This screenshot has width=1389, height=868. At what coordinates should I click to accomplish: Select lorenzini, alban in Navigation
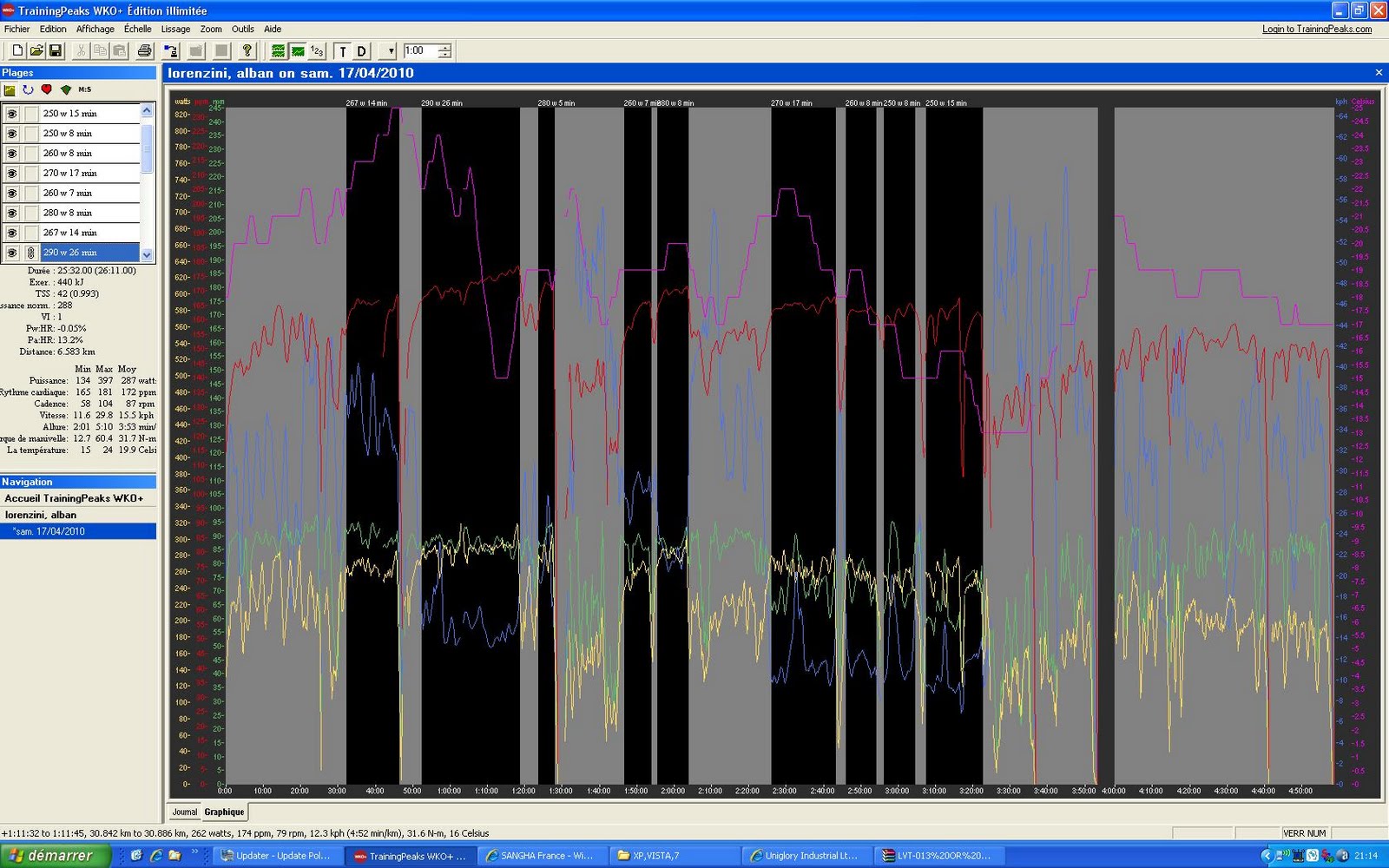click(x=41, y=515)
